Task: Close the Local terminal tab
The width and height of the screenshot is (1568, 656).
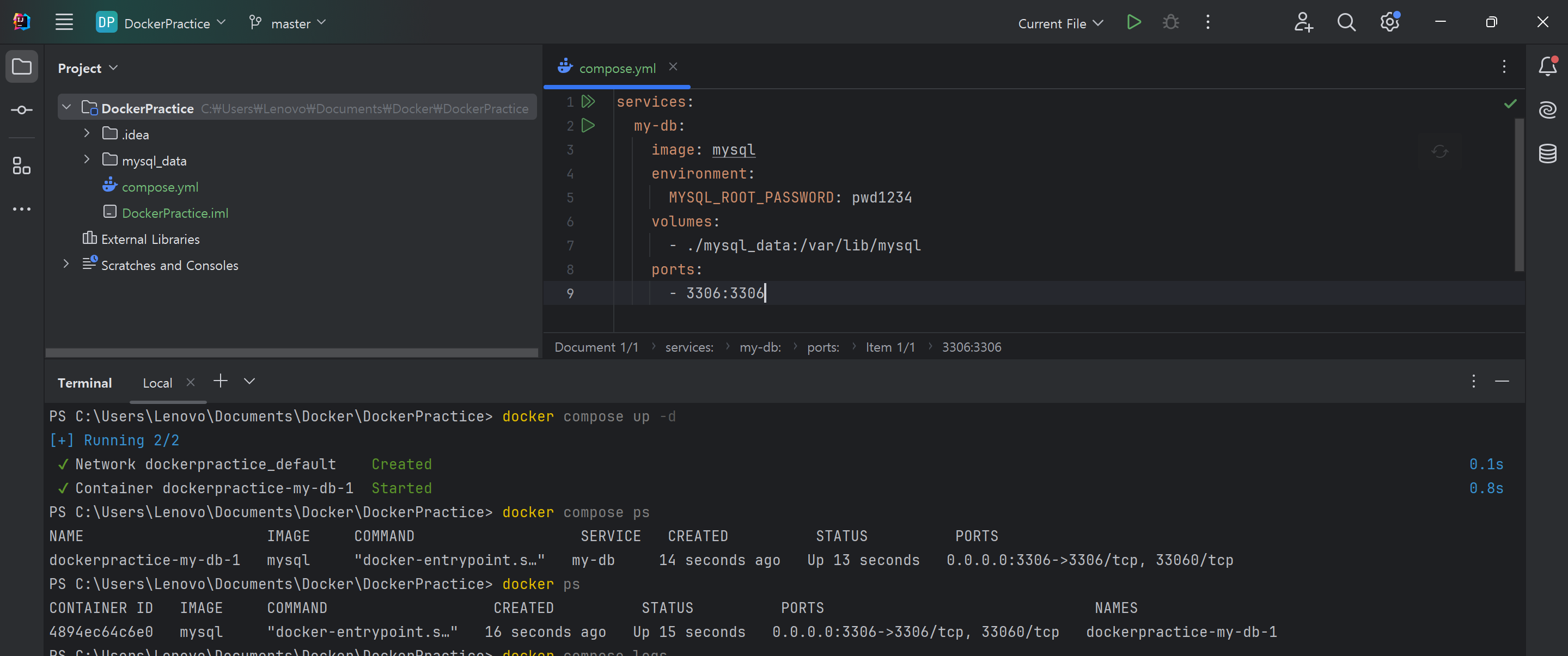Action: pos(191,382)
